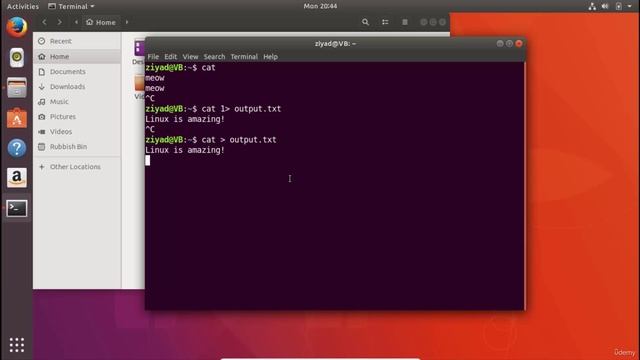Open the terminal Edit menu
The height and width of the screenshot is (360, 640).
click(x=171, y=57)
